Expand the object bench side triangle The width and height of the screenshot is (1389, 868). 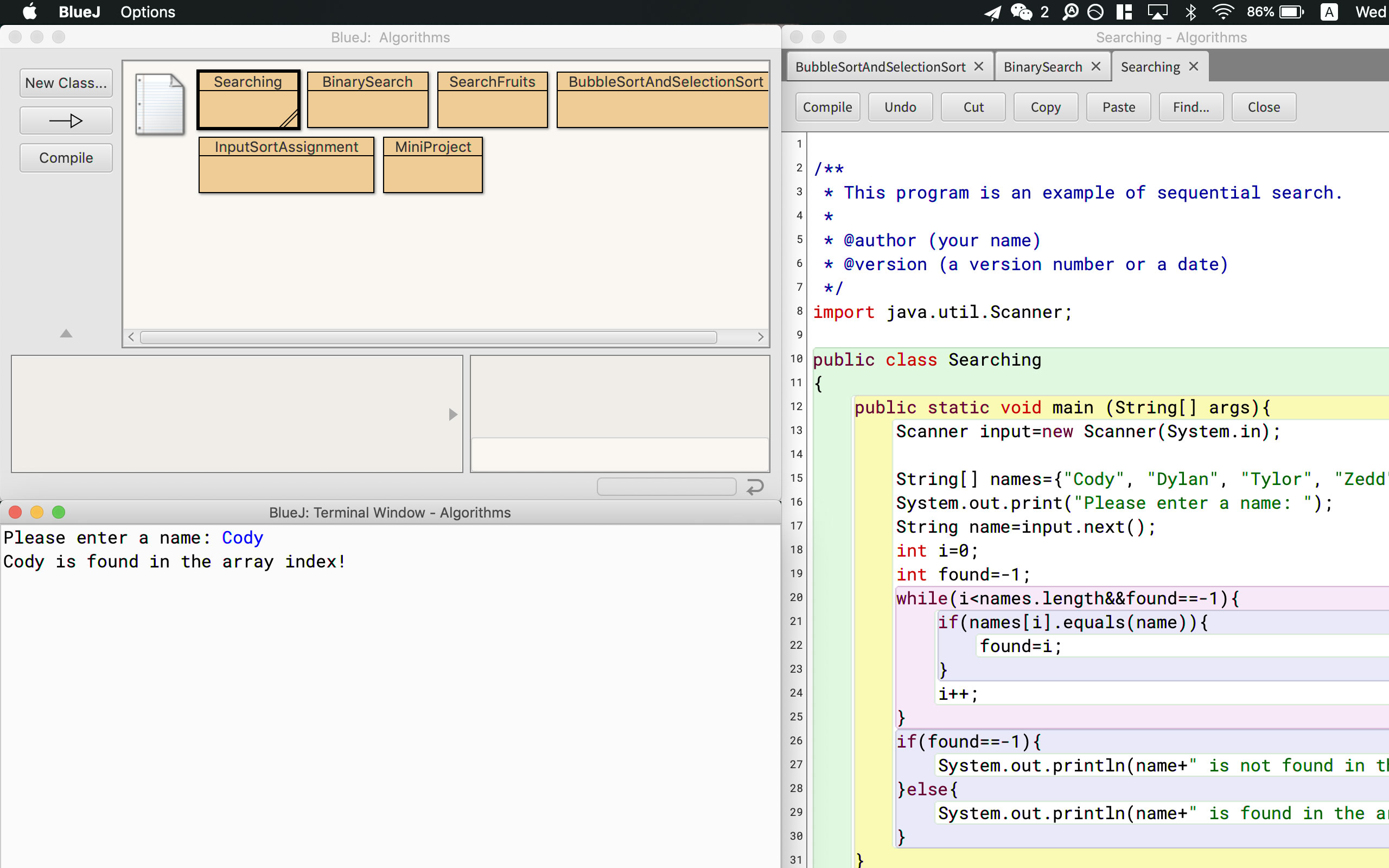(453, 414)
